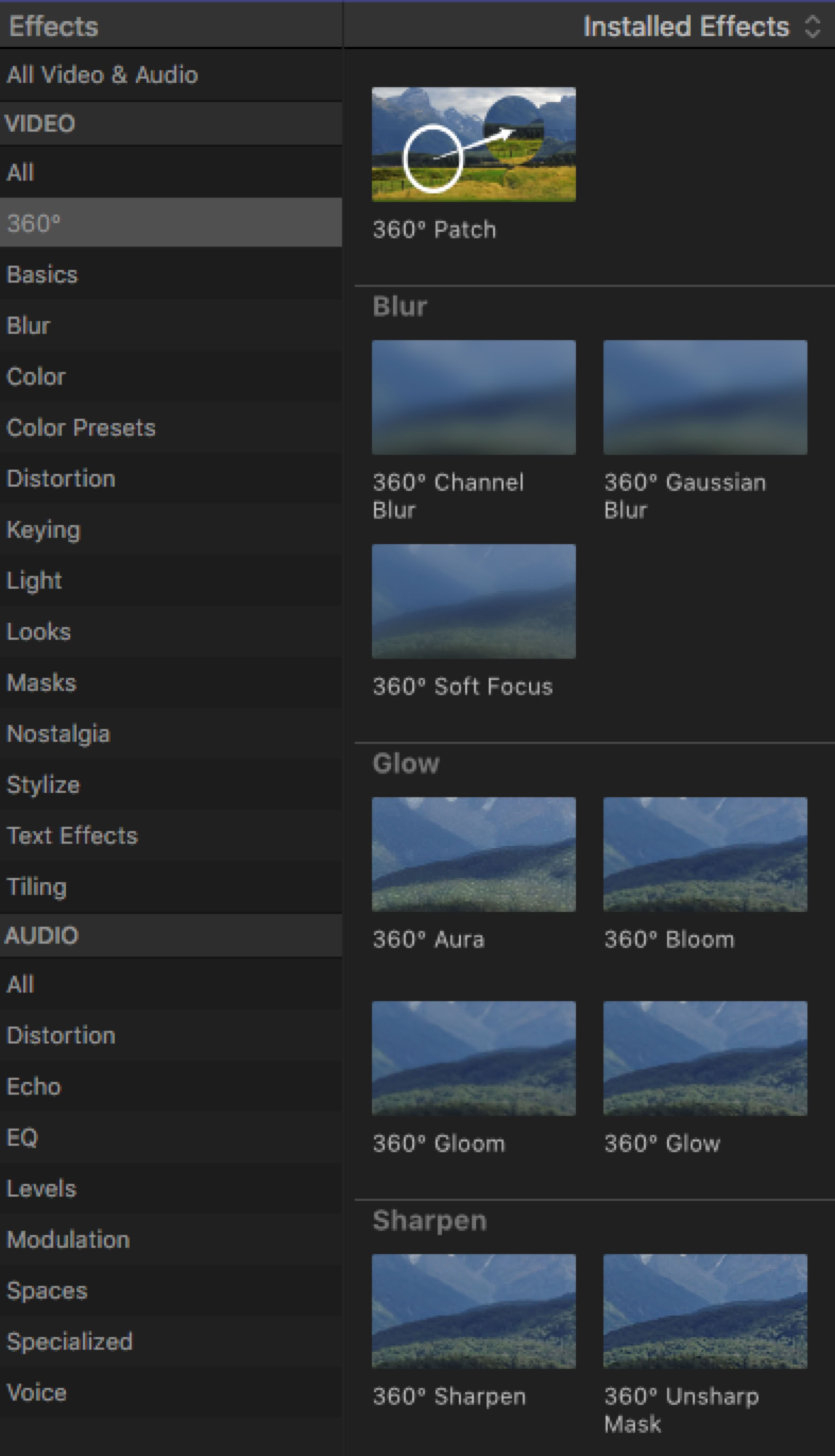Screen dimensions: 835x1456
Task: Select the 360° Patch effect thumbnail
Action: coord(473,144)
